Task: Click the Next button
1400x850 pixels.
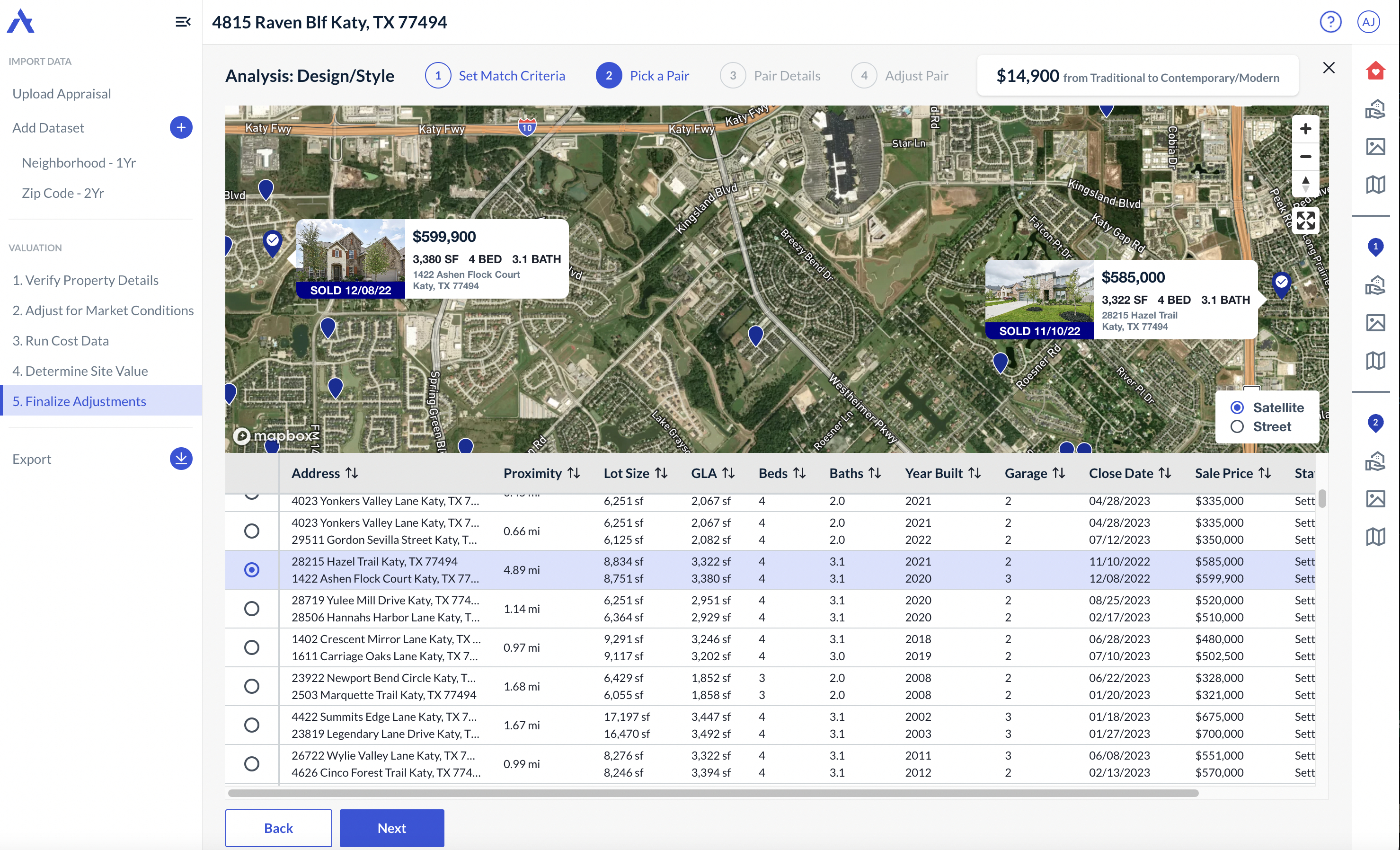Action: 391,828
